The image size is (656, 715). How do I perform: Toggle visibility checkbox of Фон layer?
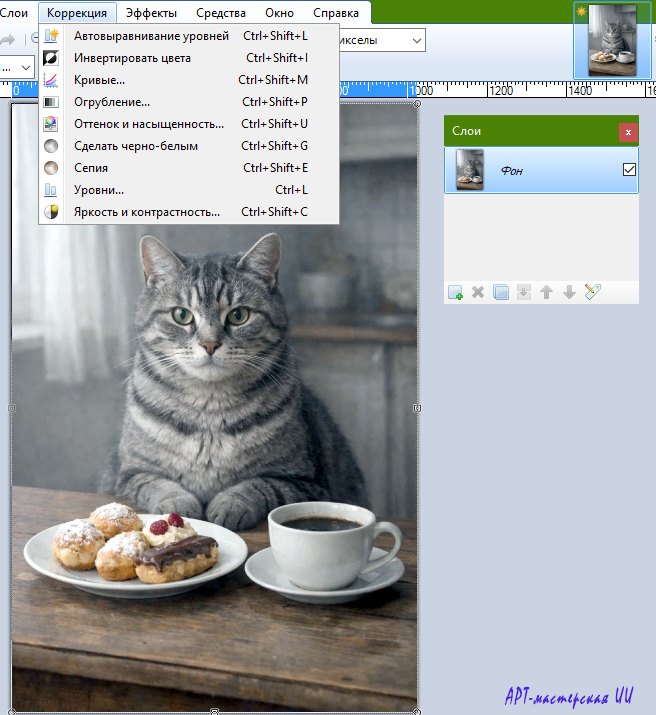point(629,170)
